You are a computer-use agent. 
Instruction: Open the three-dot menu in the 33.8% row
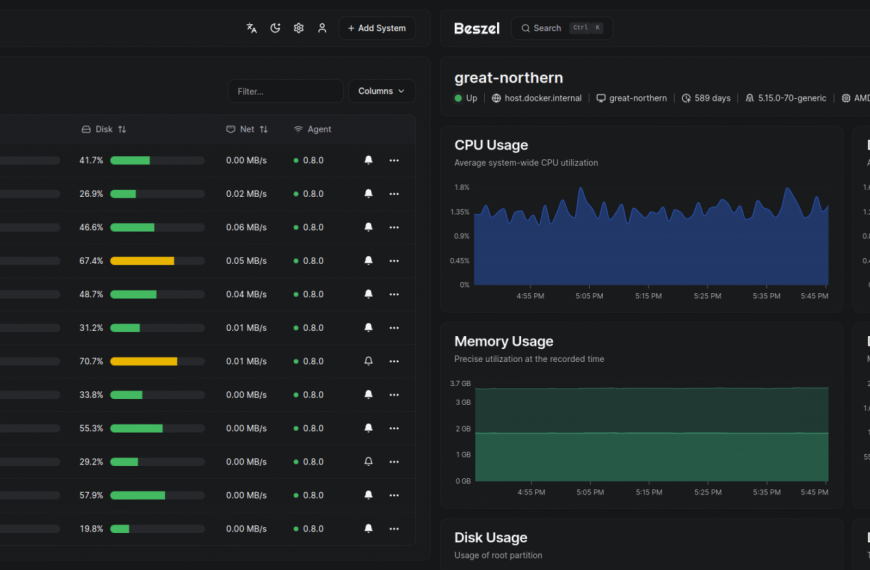pos(394,395)
